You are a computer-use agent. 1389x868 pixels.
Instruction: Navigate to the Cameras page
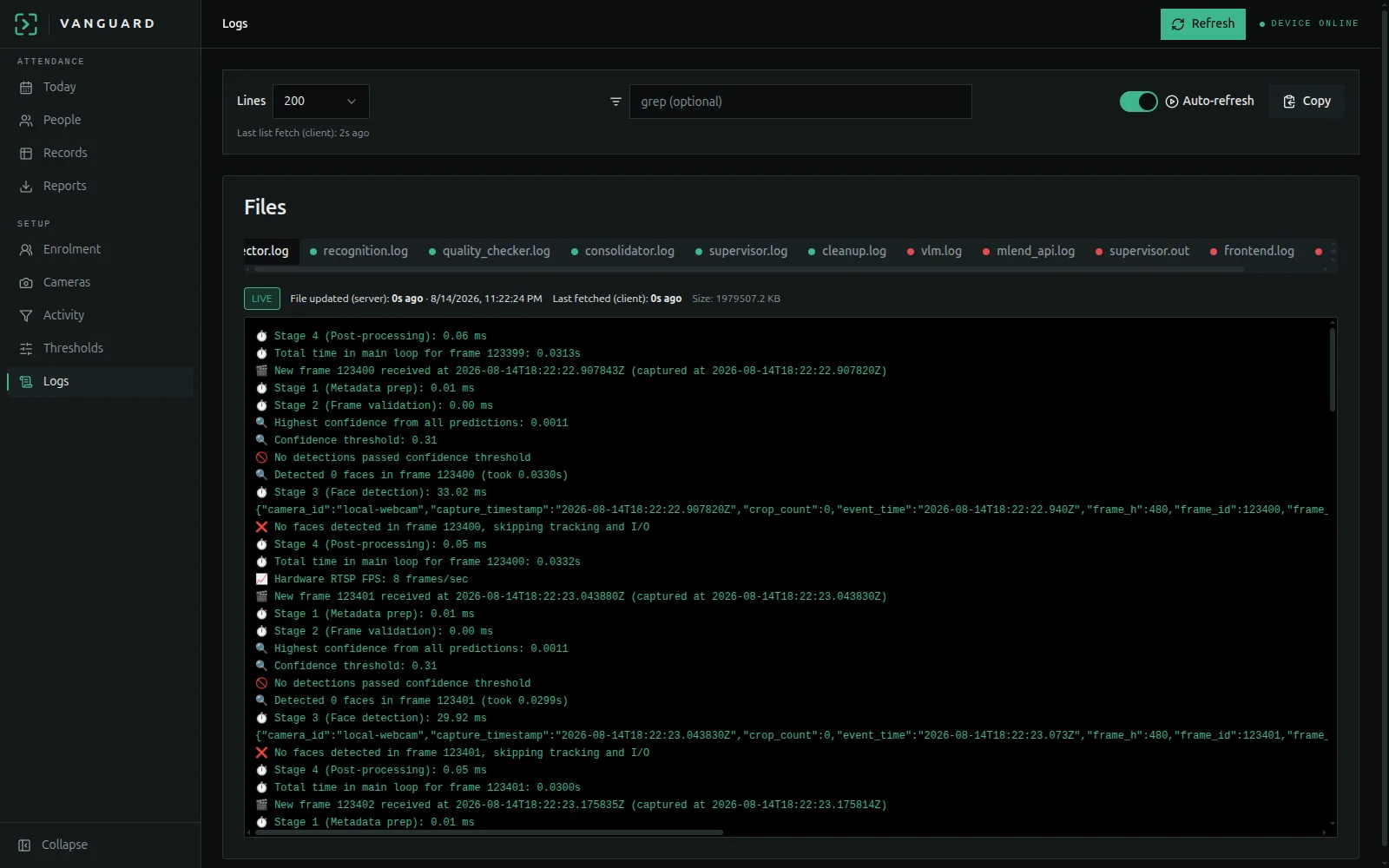[x=100, y=283]
